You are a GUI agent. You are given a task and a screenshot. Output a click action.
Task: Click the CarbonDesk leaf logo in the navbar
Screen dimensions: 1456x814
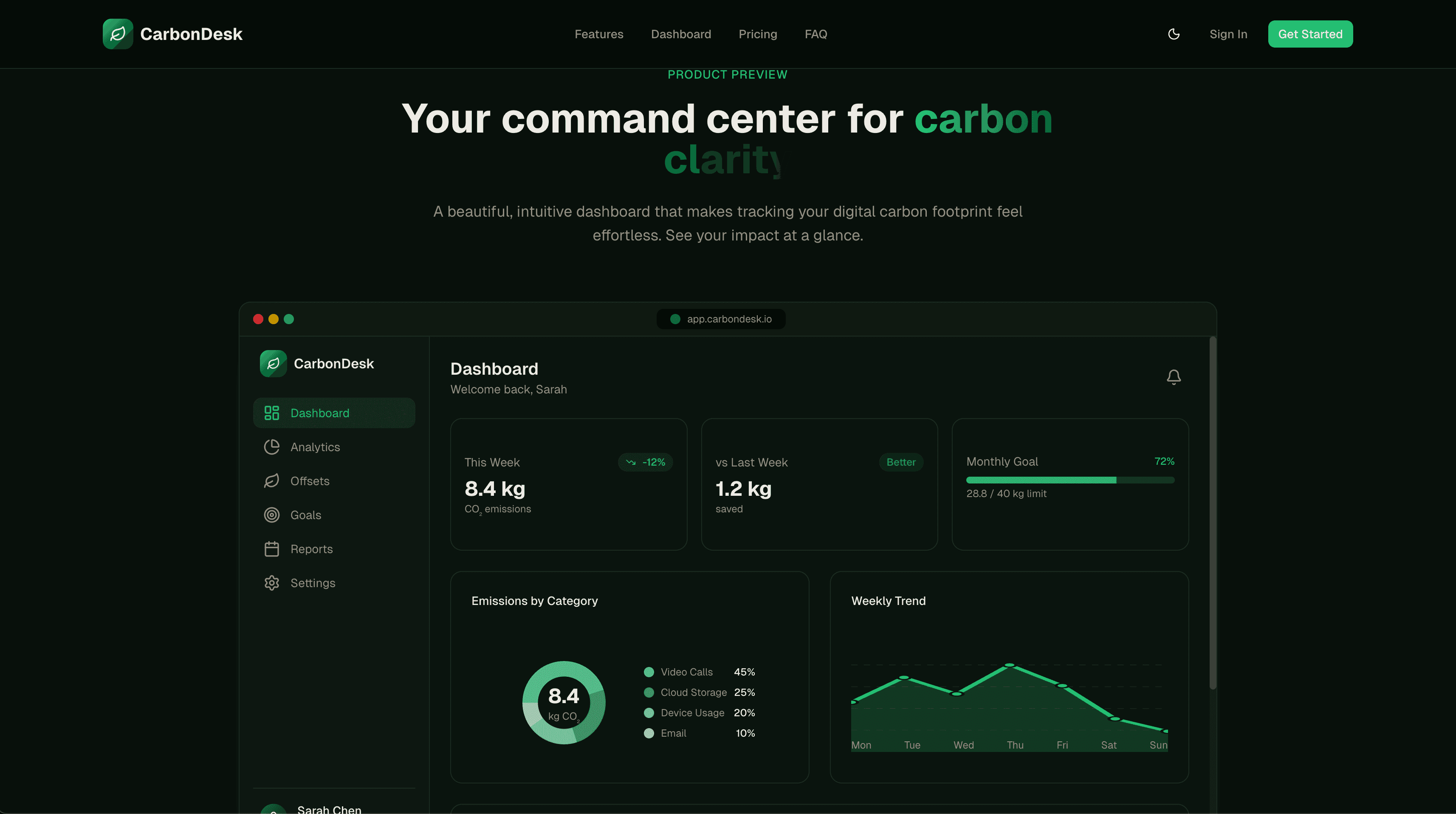pyautogui.click(x=118, y=34)
